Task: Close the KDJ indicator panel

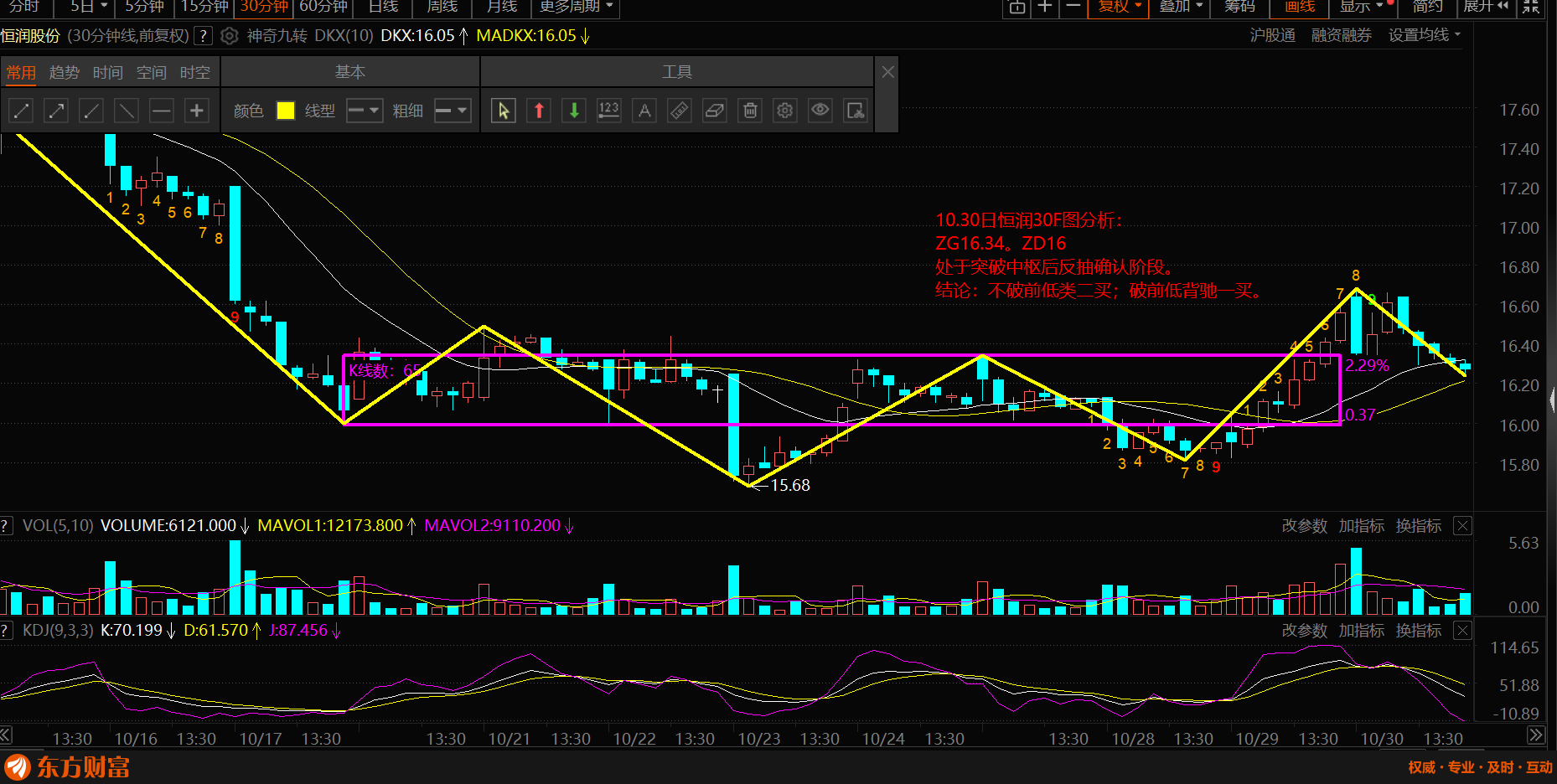Action: [x=1462, y=631]
